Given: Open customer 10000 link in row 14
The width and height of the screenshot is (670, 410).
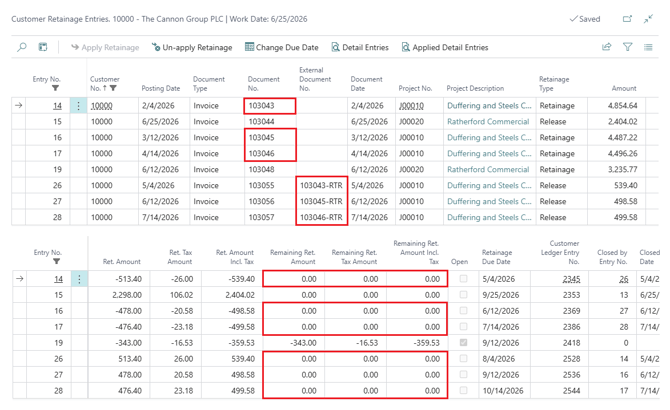Looking at the screenshot, I should pyautogui.click(x=102, y=105).
